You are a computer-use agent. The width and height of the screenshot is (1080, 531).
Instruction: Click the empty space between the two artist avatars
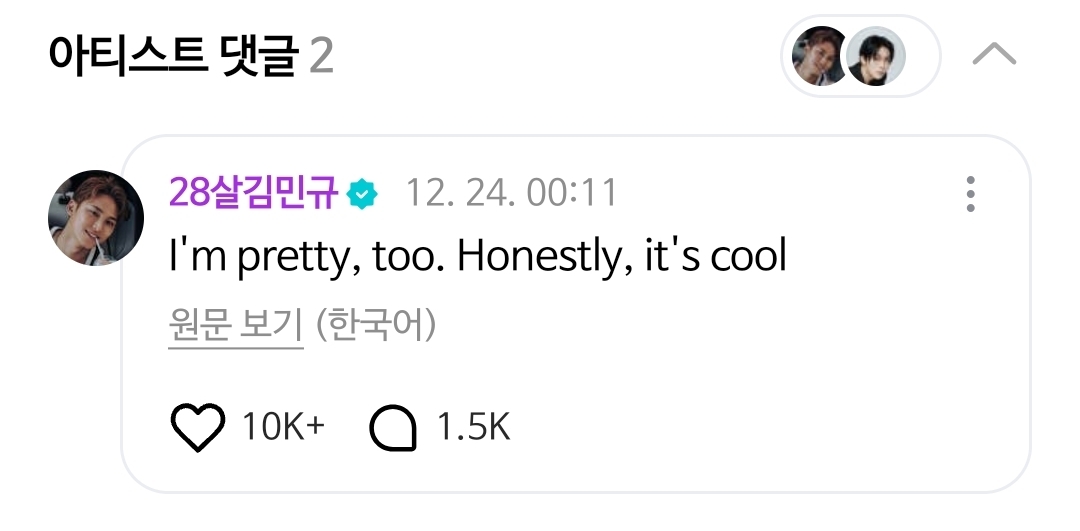coord(847,56)
